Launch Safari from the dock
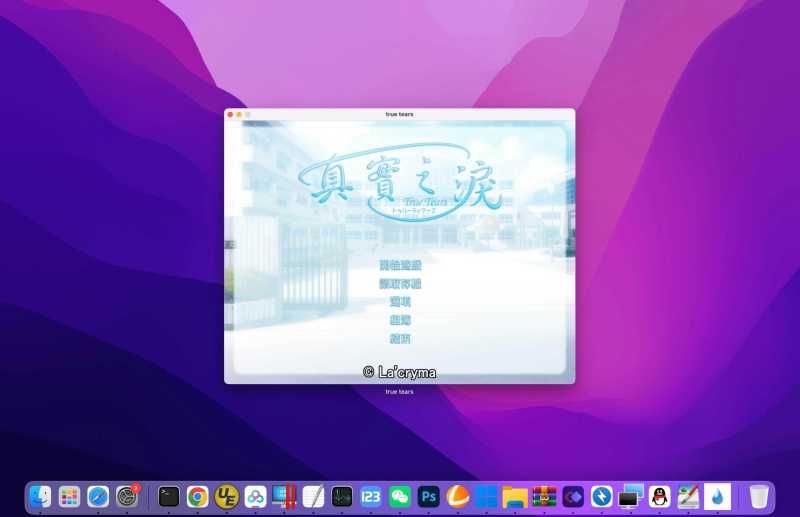 (x=98, y=497)
